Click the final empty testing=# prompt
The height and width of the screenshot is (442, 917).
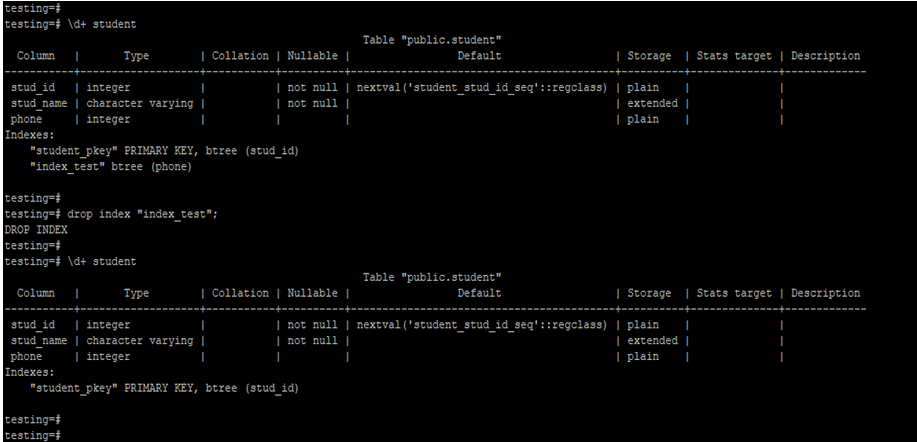coord(33,435)
